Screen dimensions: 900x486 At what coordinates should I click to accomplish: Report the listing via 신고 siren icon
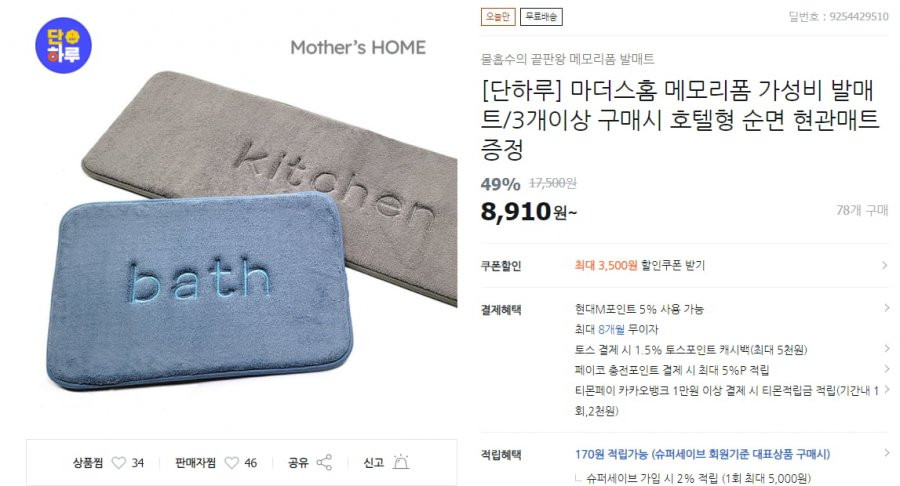point(401,462)
